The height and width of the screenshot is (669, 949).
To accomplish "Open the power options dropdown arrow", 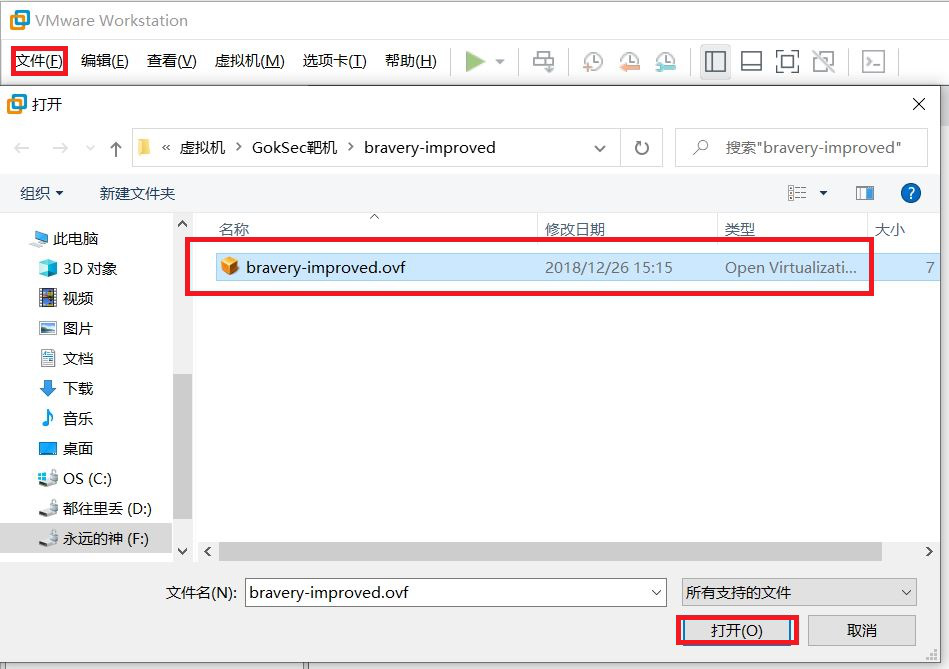I will coord(500,61).
